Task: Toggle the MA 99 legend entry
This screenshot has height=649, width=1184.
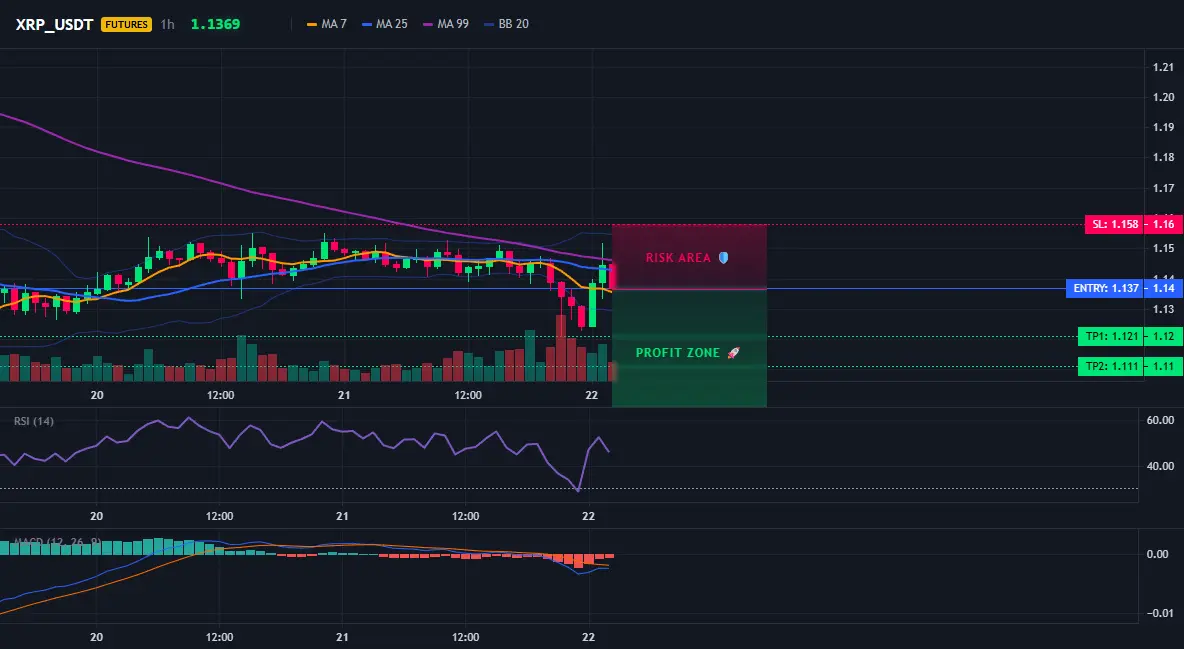Action: tap(446, 24)
